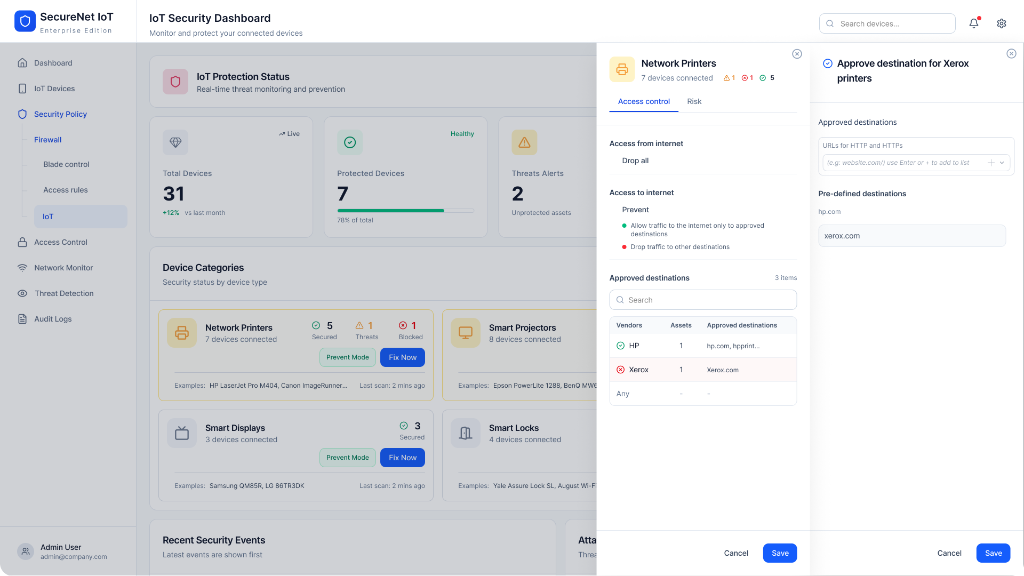
Task: Click the Admin User avatar
Action: tap(25, 552)
